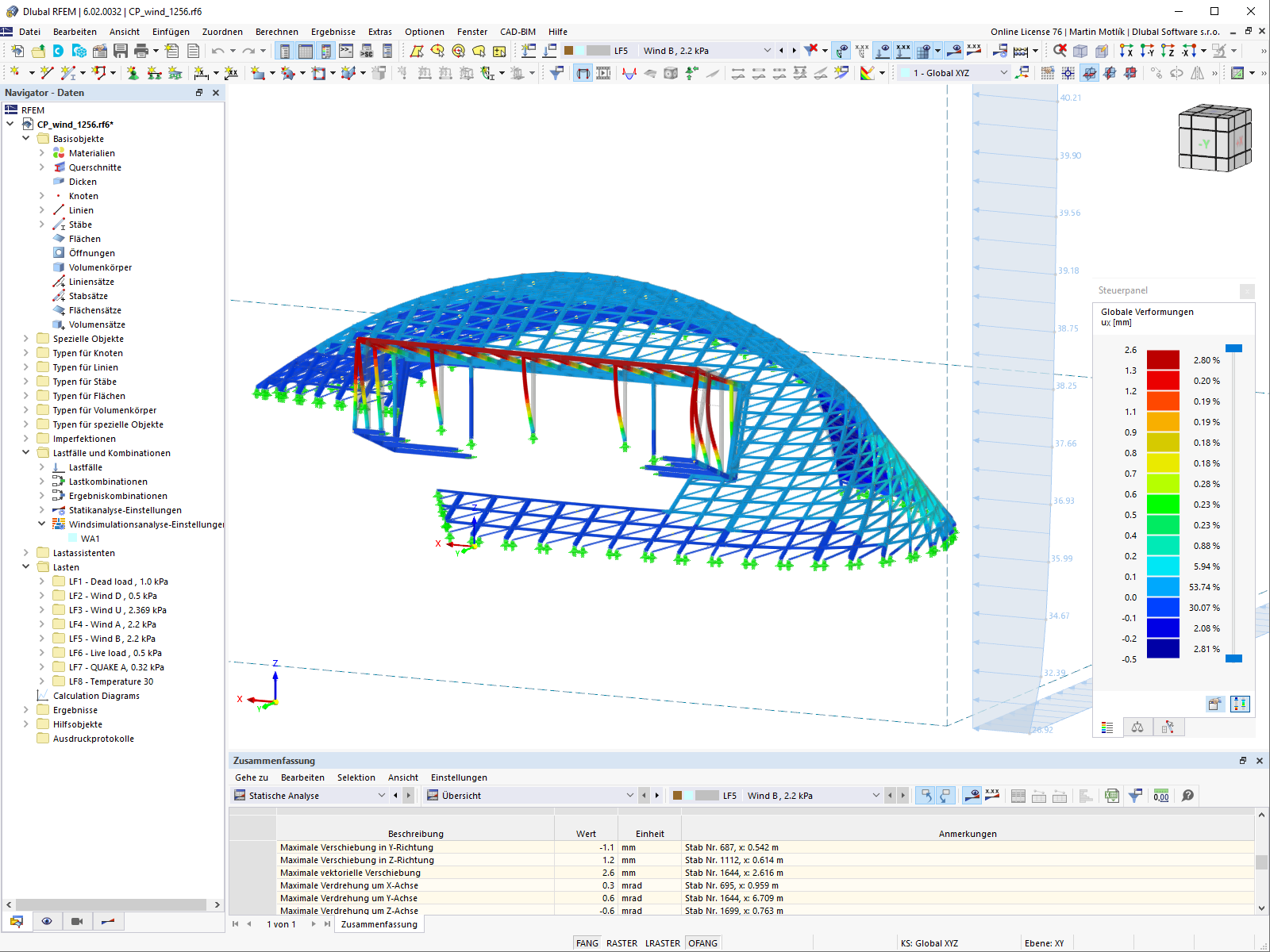Toggle RASTER in the status bar
1270x952 pixels.
tap(622, 943)
